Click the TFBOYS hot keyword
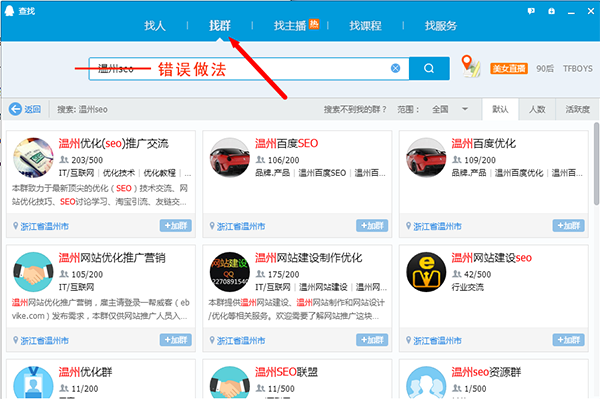 pos(578,68)
